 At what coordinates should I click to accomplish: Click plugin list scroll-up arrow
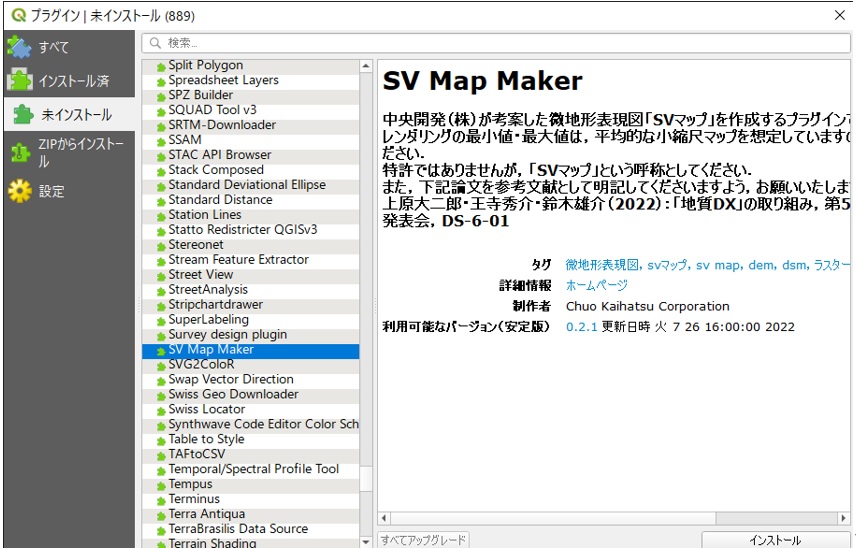[366, 67]
